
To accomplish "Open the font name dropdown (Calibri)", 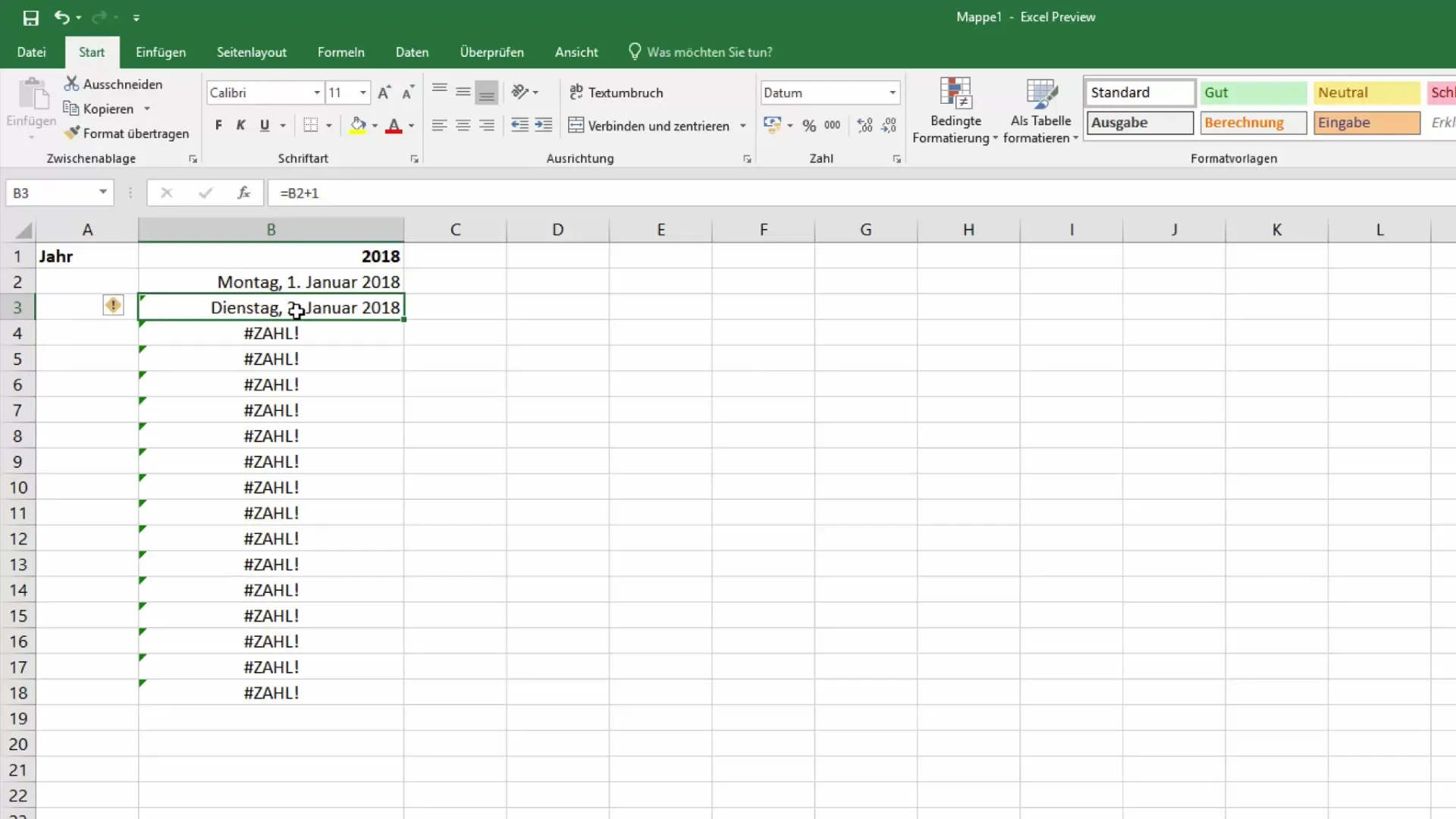I will coord(317,93).
